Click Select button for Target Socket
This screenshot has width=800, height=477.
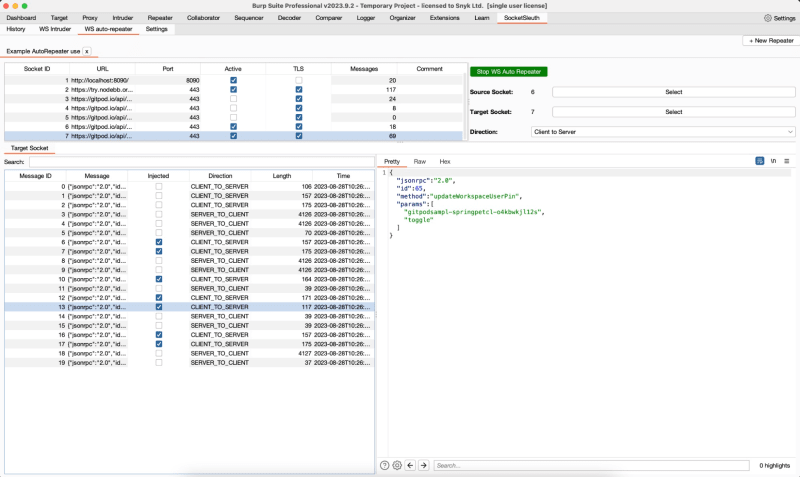[x=673, y=112]
